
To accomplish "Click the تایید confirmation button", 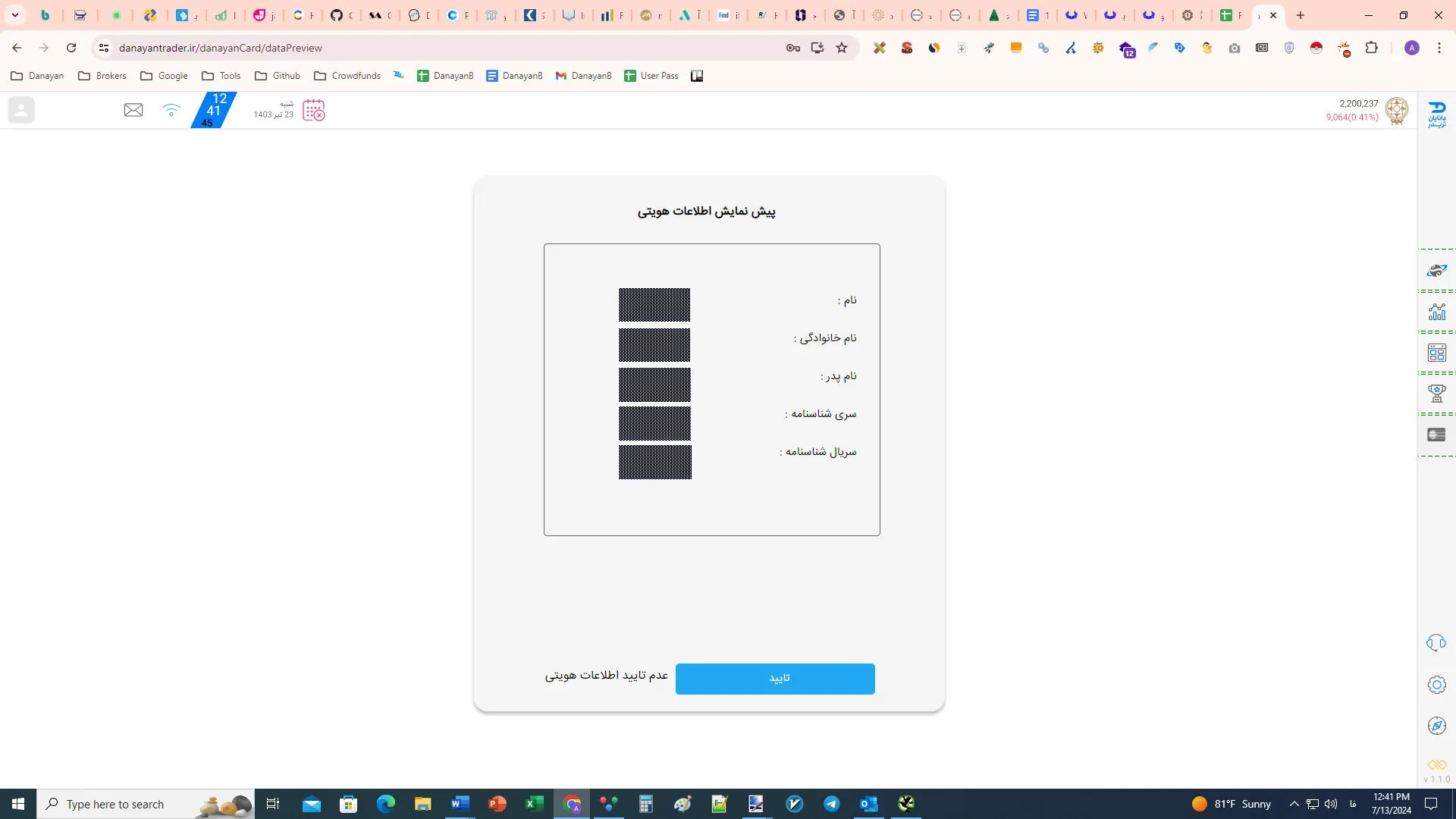I will pyautogui.click(x=779, y=678).
